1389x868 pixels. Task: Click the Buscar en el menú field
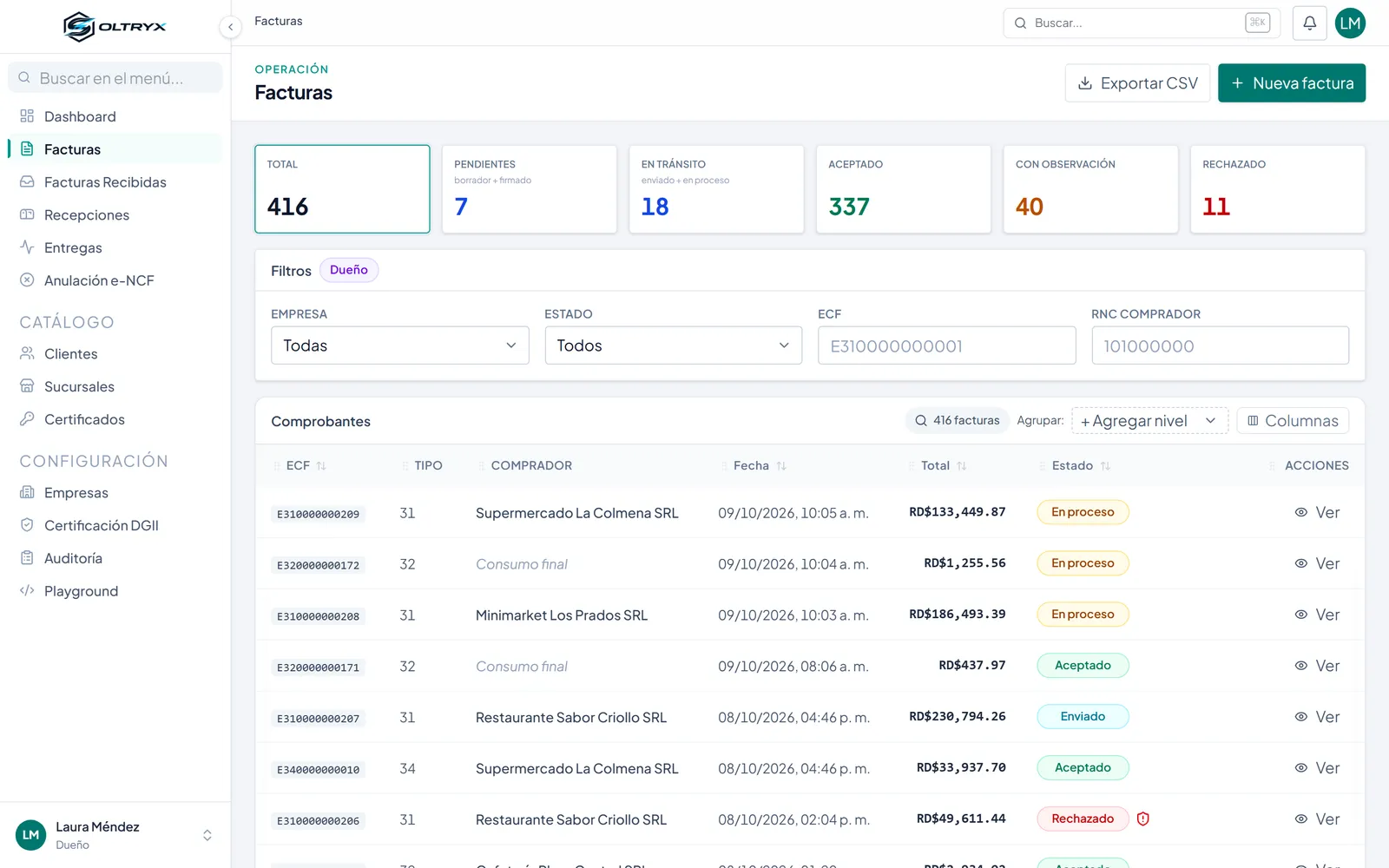pyautogui.click(x=115, y=78)
